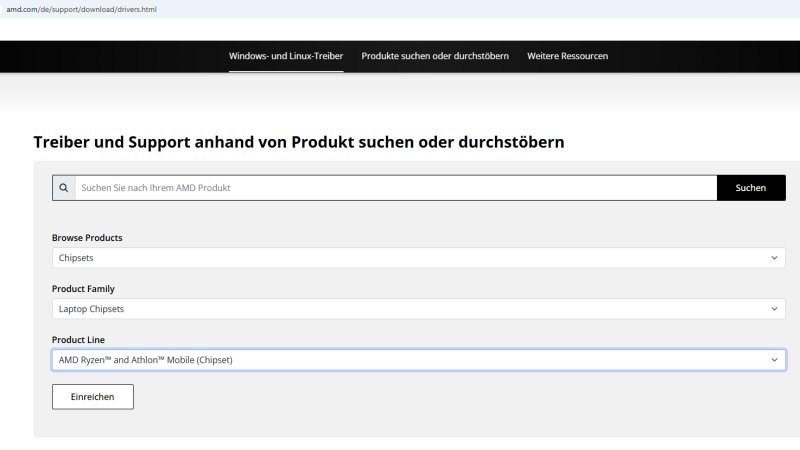
Task: Open the Product Line dropdown for Ryzen Mobile
Action: pyautogui.click(x=418, y=360)
